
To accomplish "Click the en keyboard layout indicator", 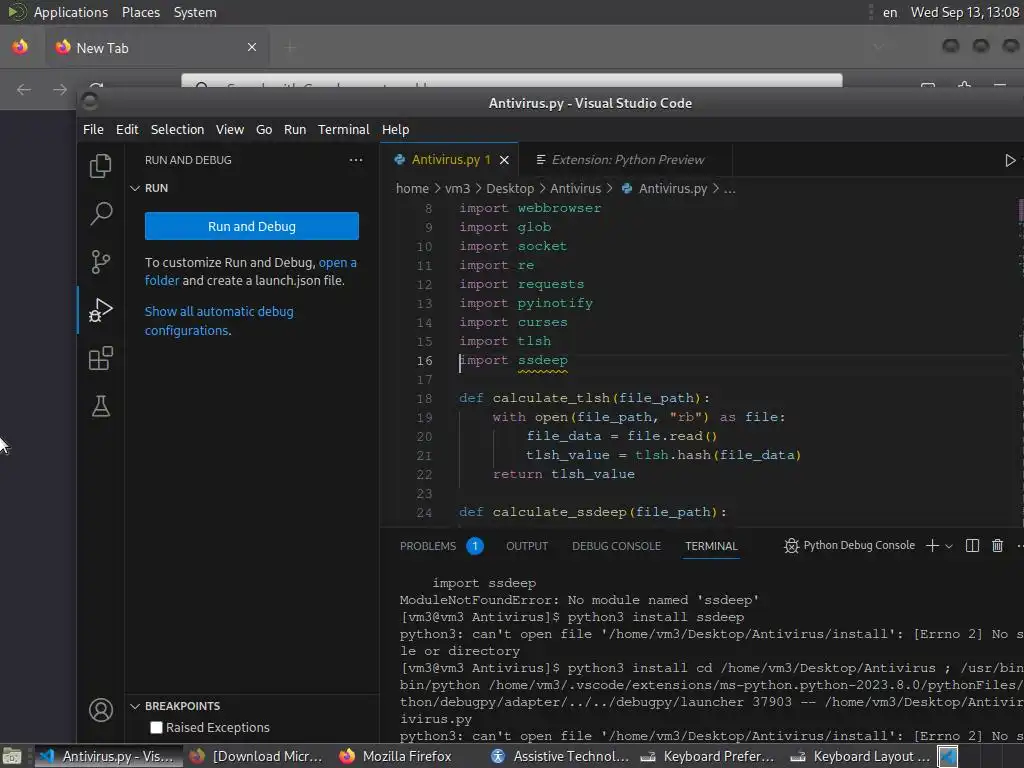I will coord(889,12).
